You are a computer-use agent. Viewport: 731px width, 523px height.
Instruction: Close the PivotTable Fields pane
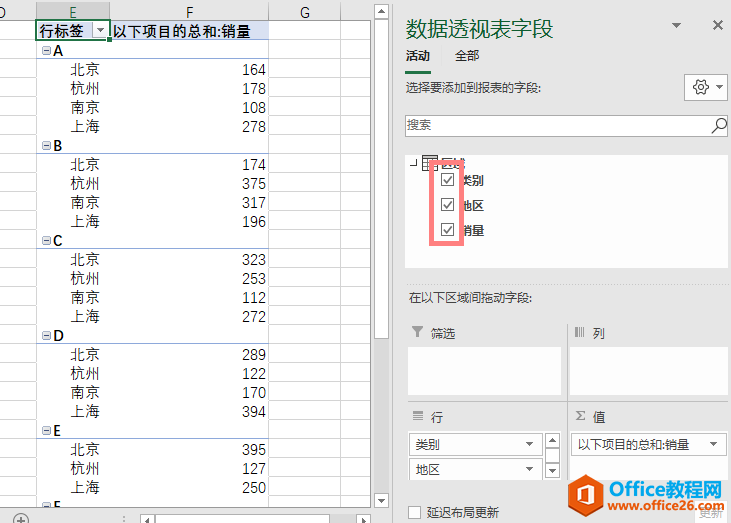tap(718, 25)
